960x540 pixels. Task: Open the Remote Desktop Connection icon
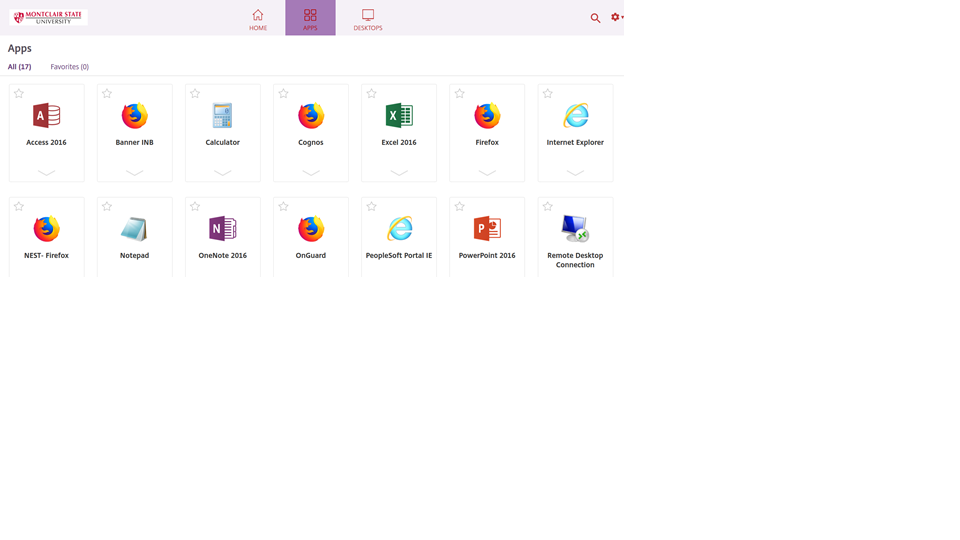click(575, 229)
